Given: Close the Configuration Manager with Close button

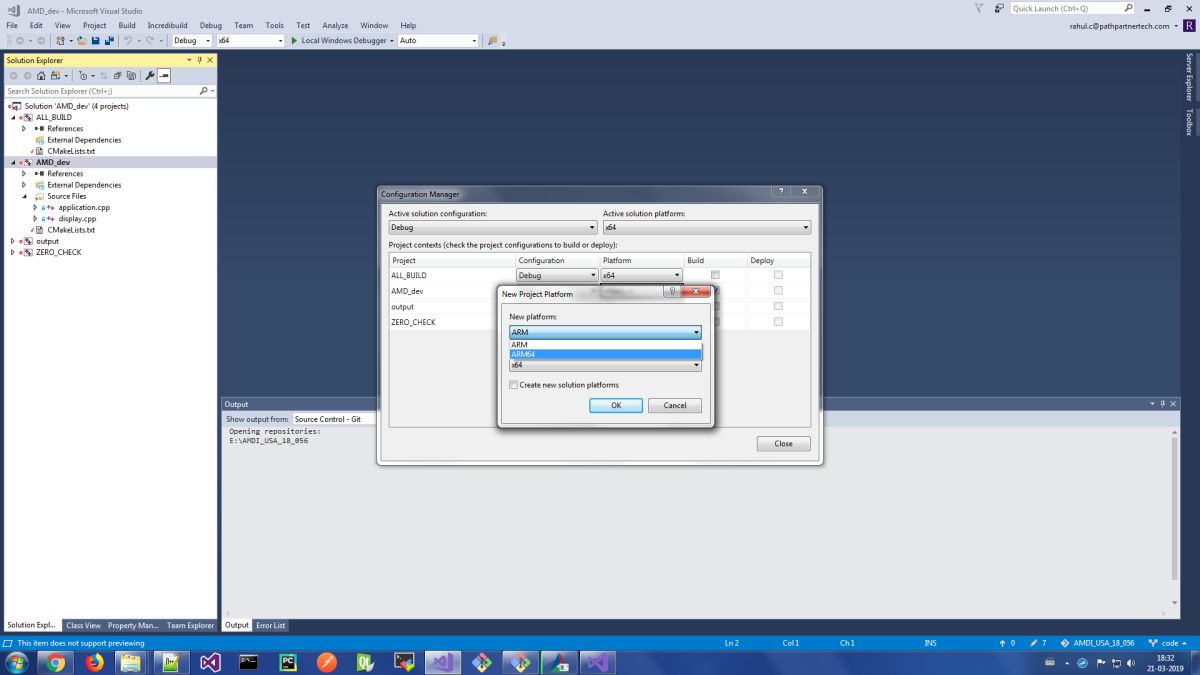Looking at the screenshot, I should [x=783, y=444].
